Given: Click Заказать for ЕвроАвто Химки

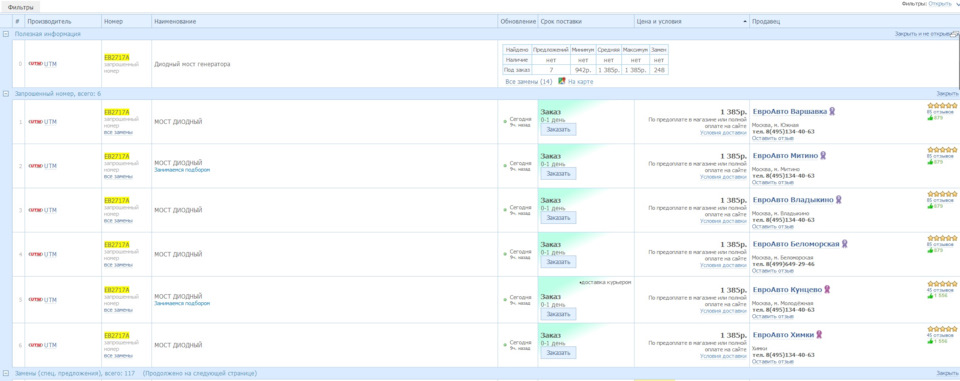Looking at the screenshot, I should coord(558,353).
